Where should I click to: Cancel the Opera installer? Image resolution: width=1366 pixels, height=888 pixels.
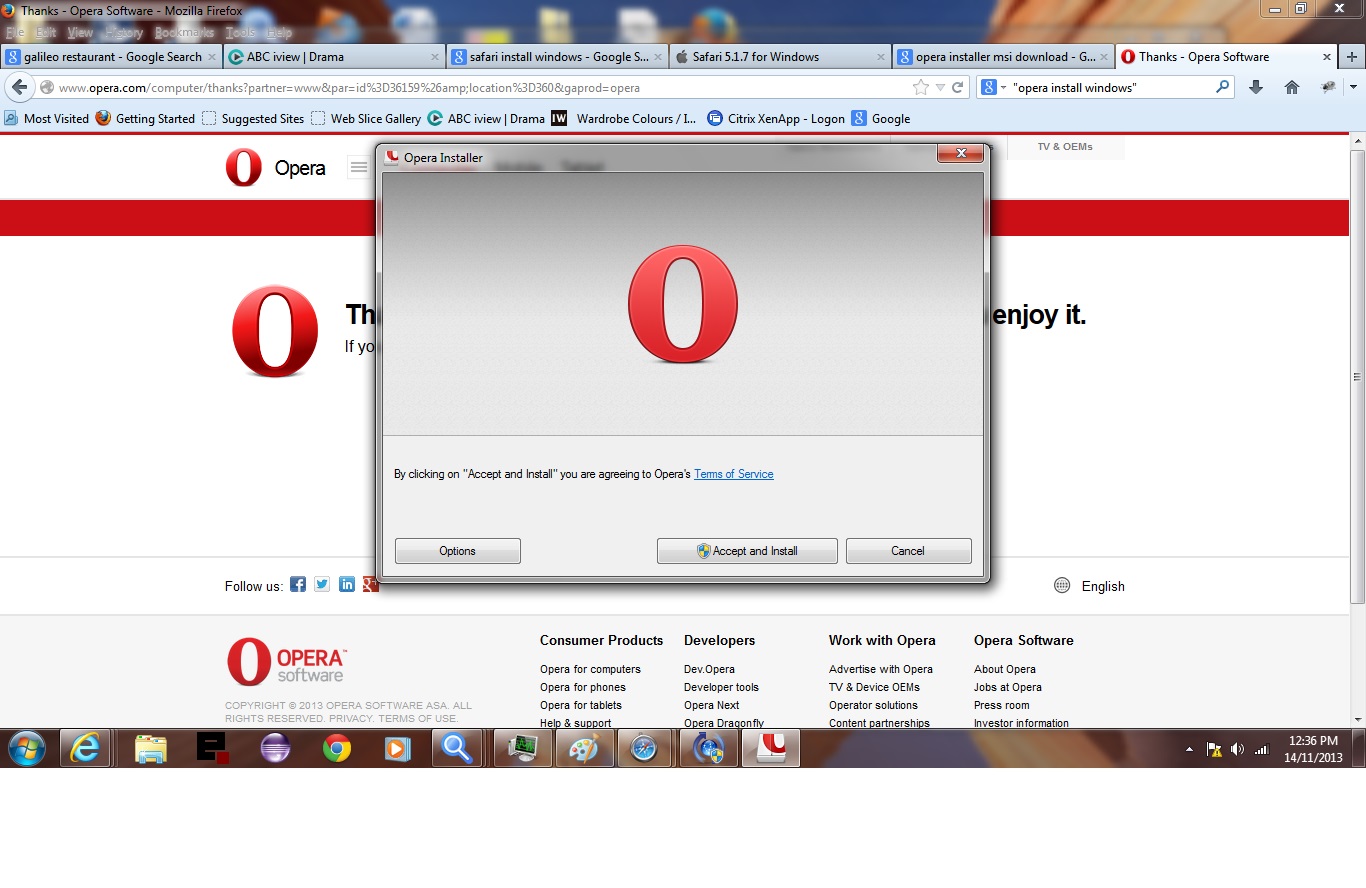(x=908, y=551)
